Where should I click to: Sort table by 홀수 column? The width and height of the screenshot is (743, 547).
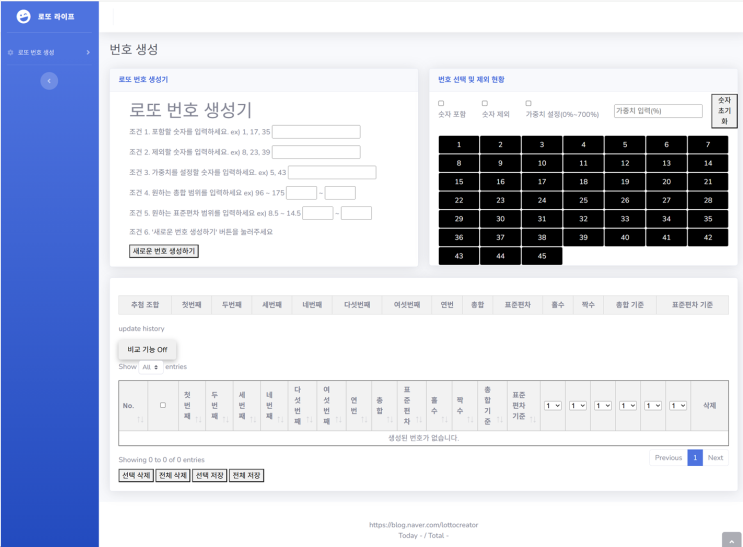point(439,406)
